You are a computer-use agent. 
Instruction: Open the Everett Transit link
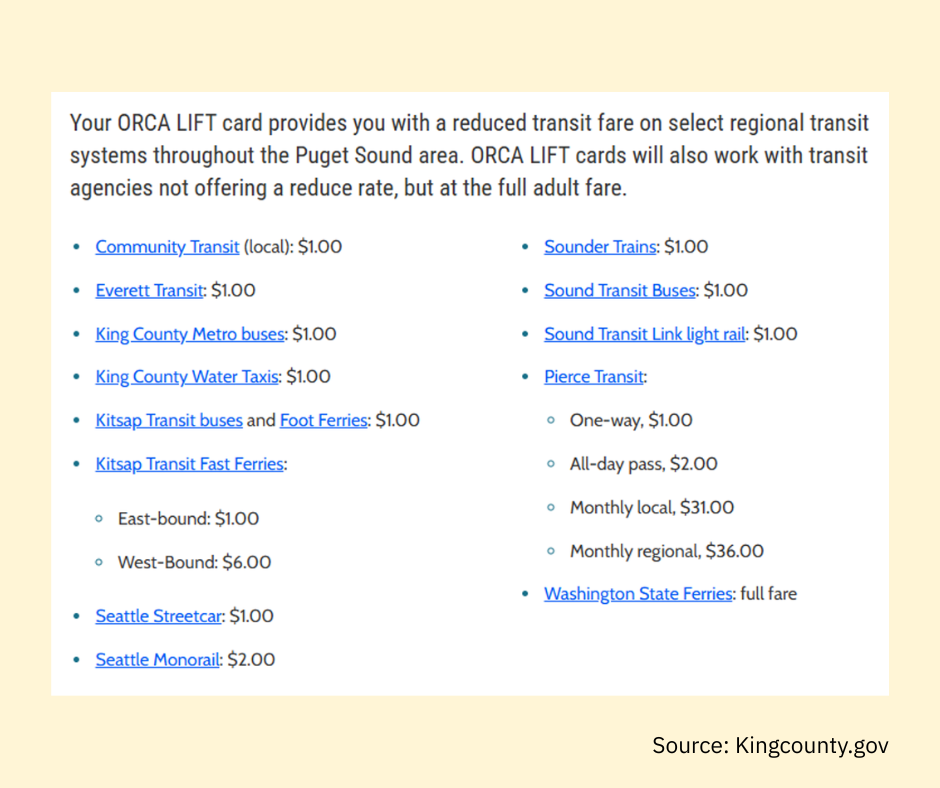pos(149,290)
